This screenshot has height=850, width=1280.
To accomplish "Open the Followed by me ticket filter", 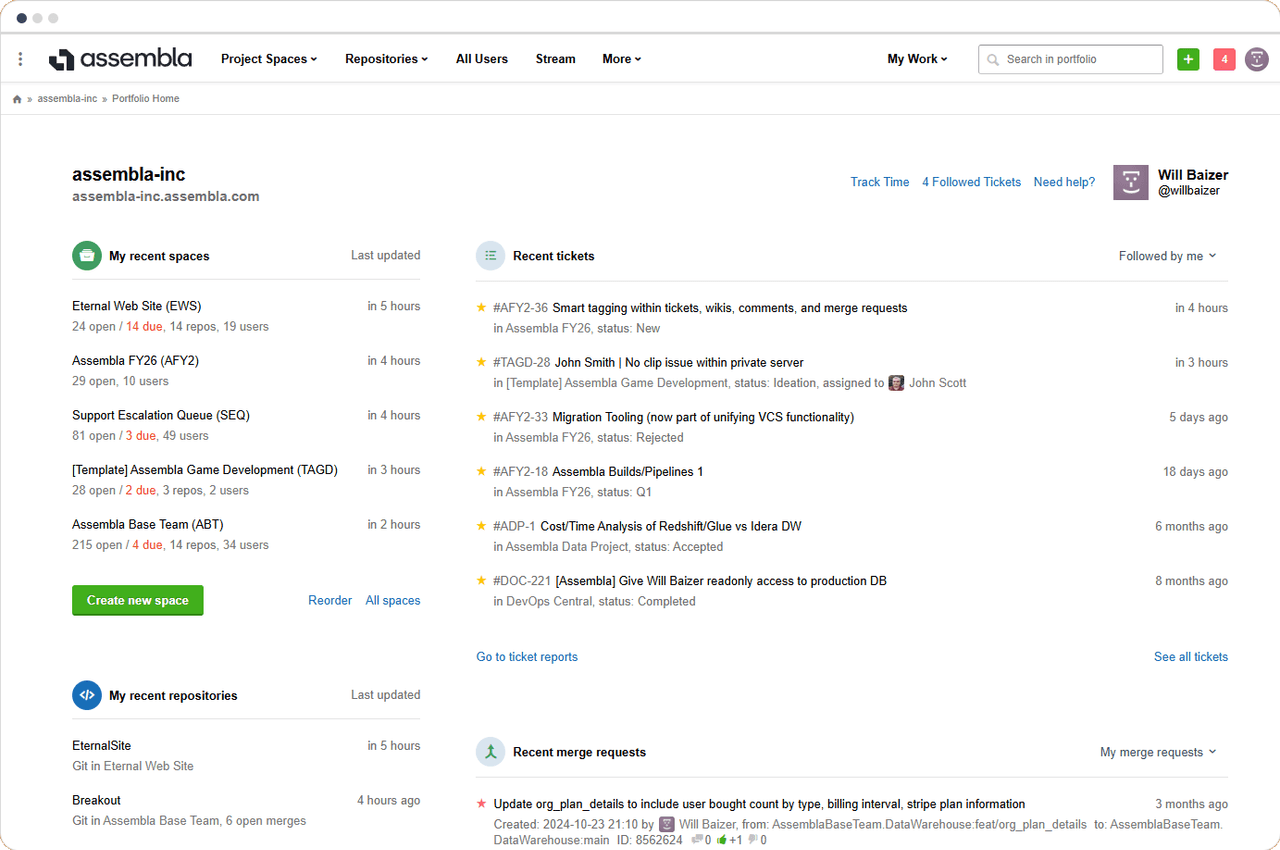I will 1168,256.
